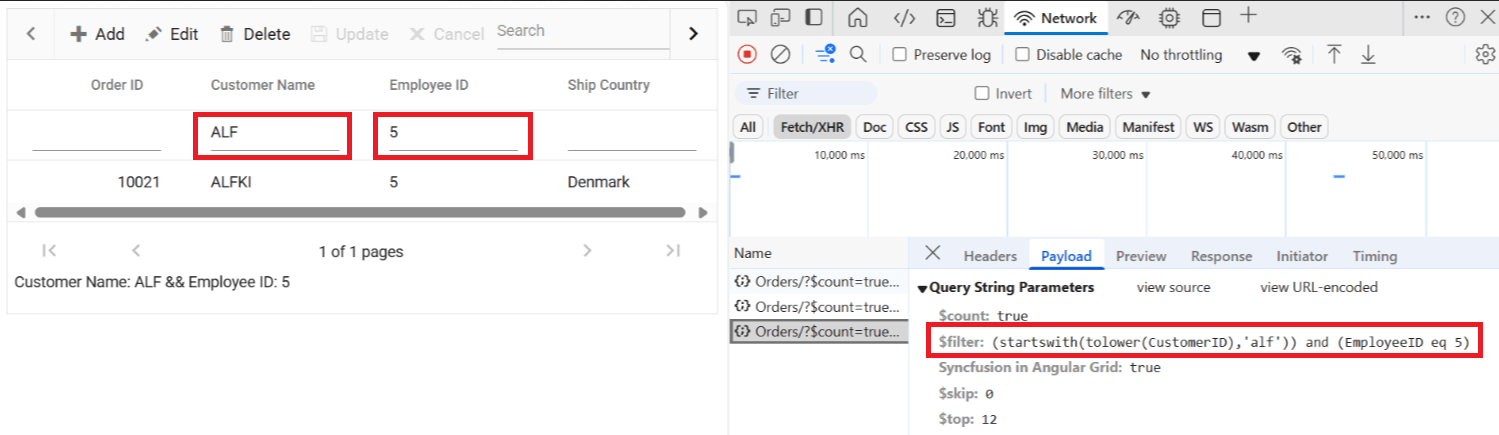Open the Welcome home tool icon
This screenshot has height=435, width=1499.
[857, 17]
